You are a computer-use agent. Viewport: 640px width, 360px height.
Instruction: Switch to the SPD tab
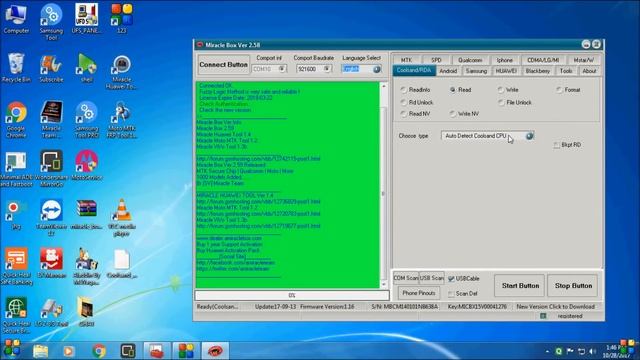pos(436,60)
